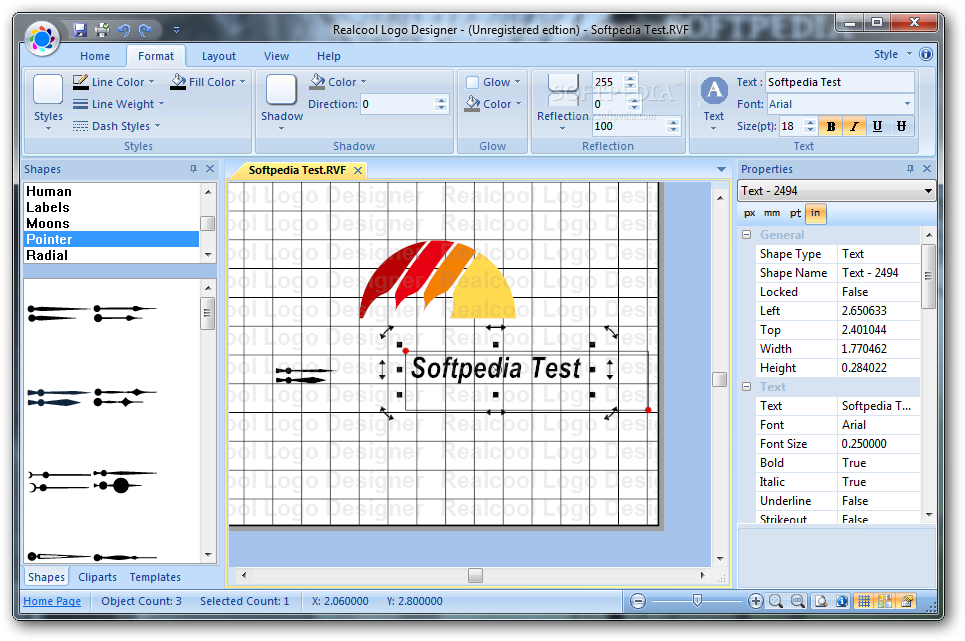Switch units to mm
The height and width of the screenshot is (641, 965).
tap(772, 213)
